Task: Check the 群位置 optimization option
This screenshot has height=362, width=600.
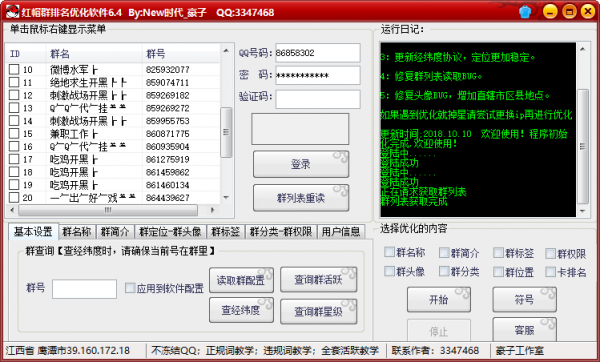Action: pyautogui.click(x=498, y=272)
